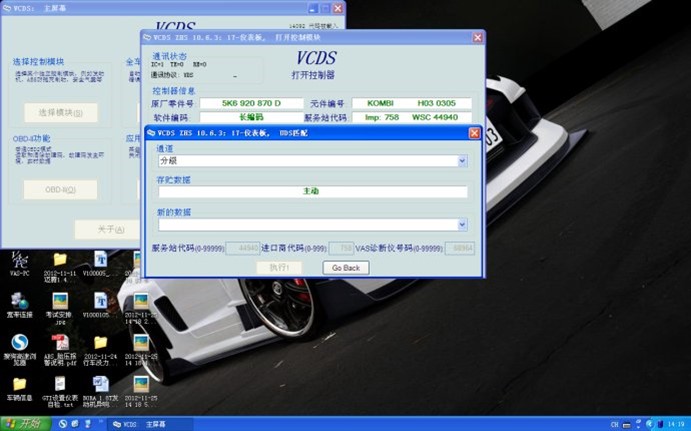Click the Sogou quick launch taskbar icon

[62, 423]
